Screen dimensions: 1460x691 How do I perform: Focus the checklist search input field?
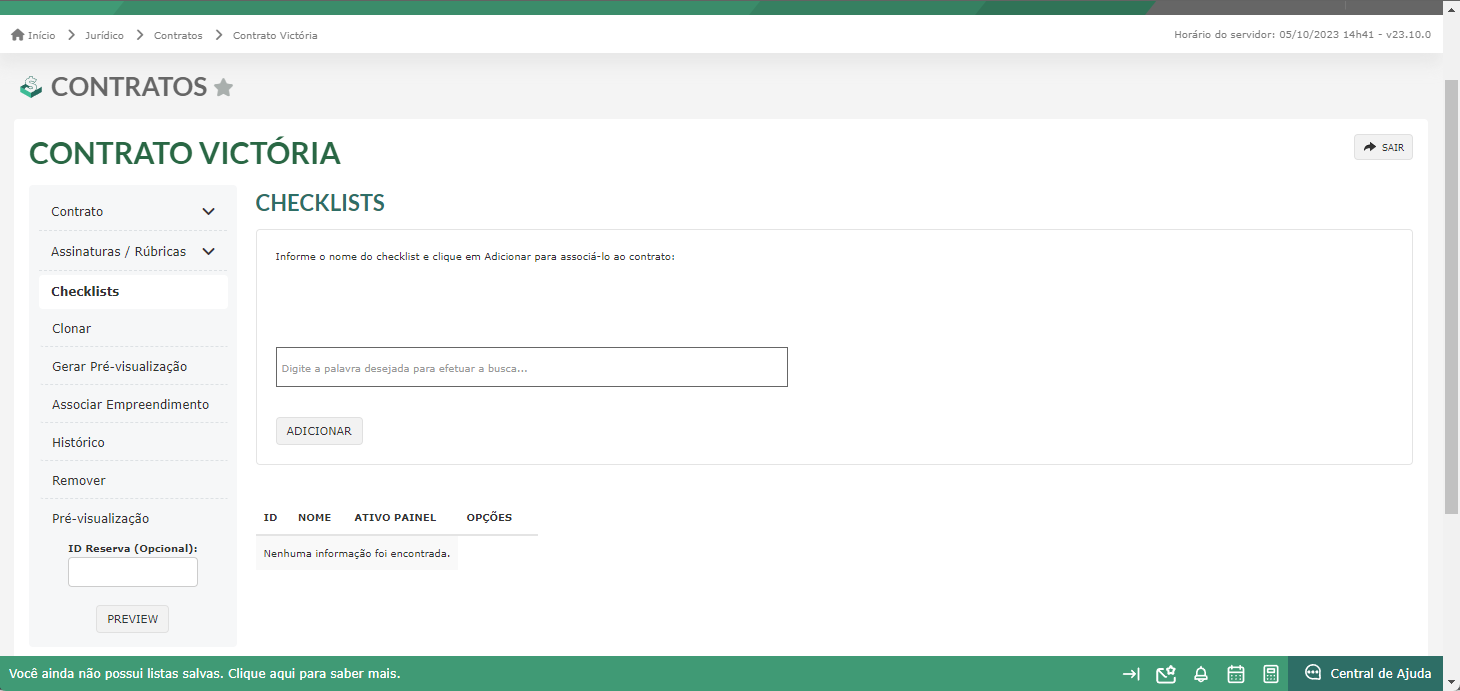[532, 367]
